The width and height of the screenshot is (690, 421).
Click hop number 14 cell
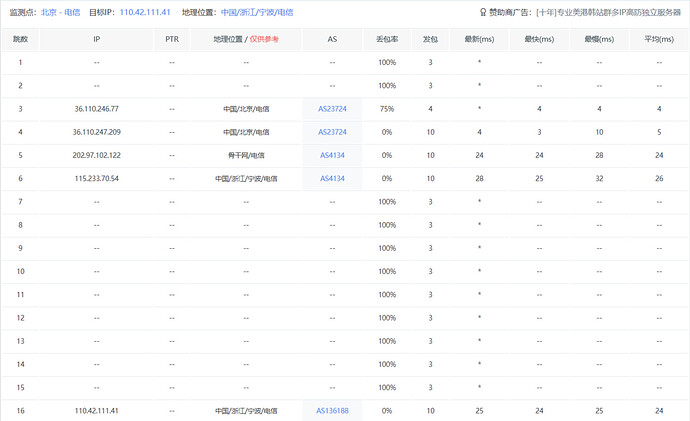[x=20, y=364]
